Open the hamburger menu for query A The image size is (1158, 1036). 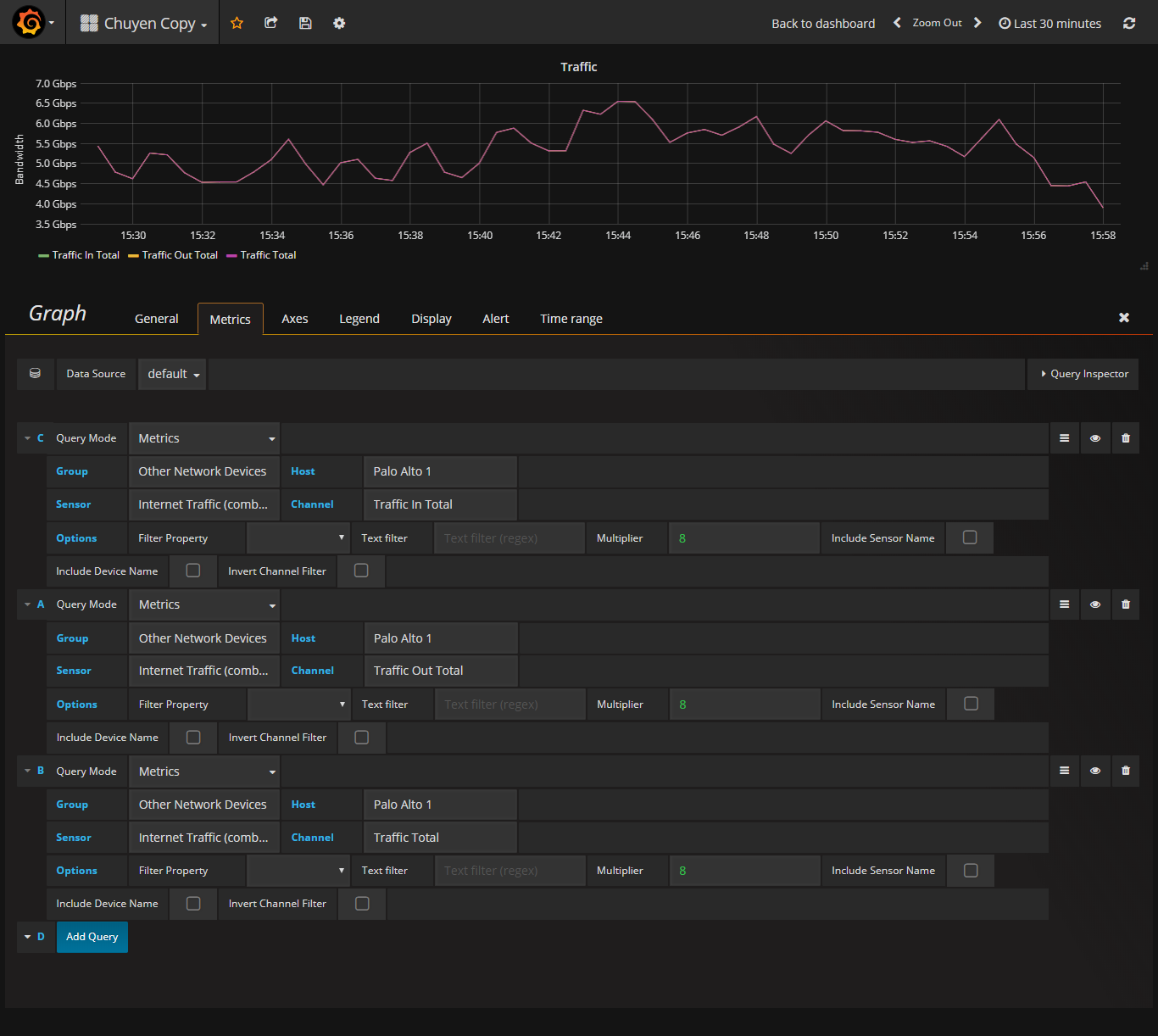coord(1064,604)
